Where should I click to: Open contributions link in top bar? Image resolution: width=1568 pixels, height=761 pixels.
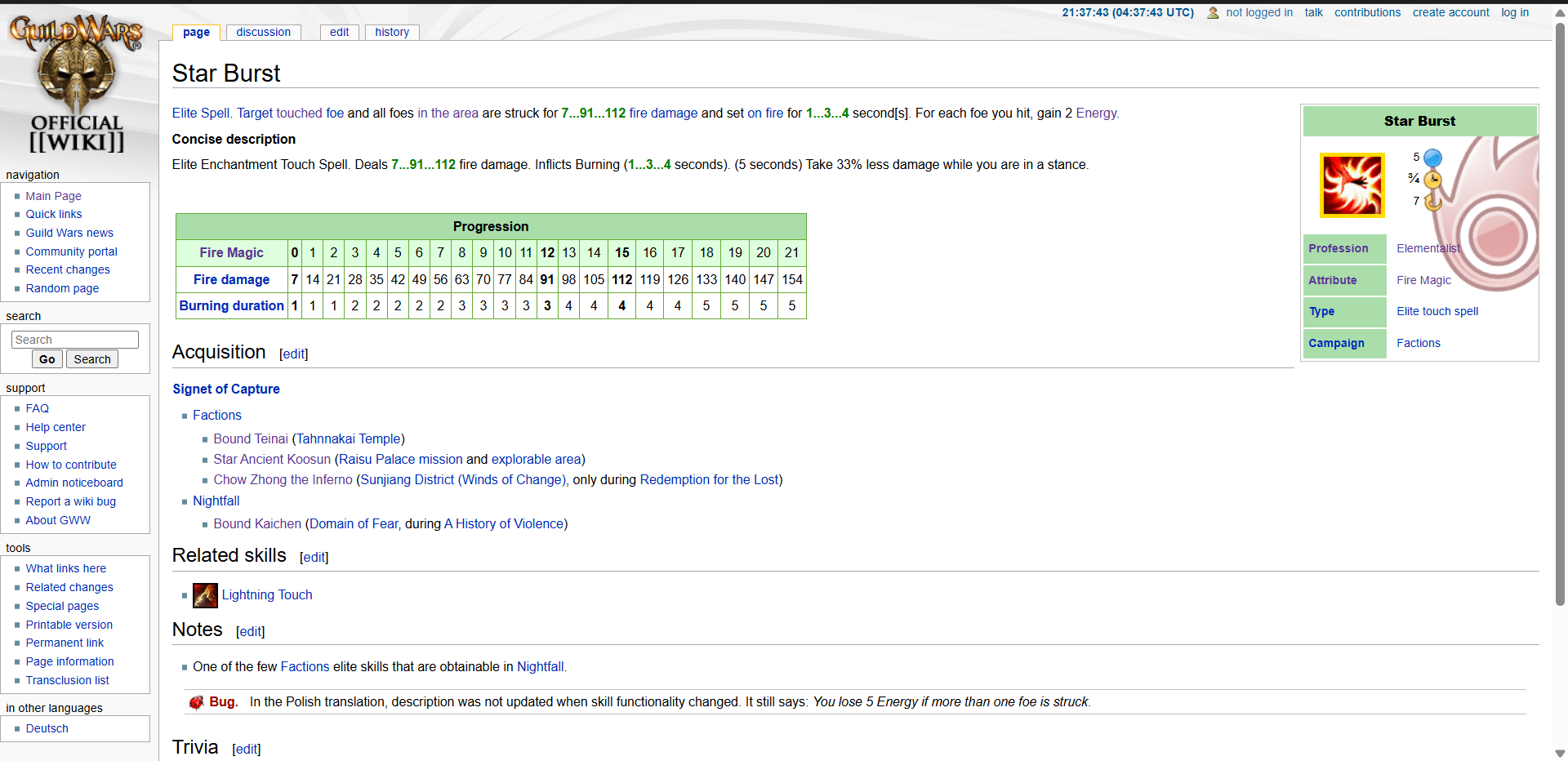(x=1367, y=12)
